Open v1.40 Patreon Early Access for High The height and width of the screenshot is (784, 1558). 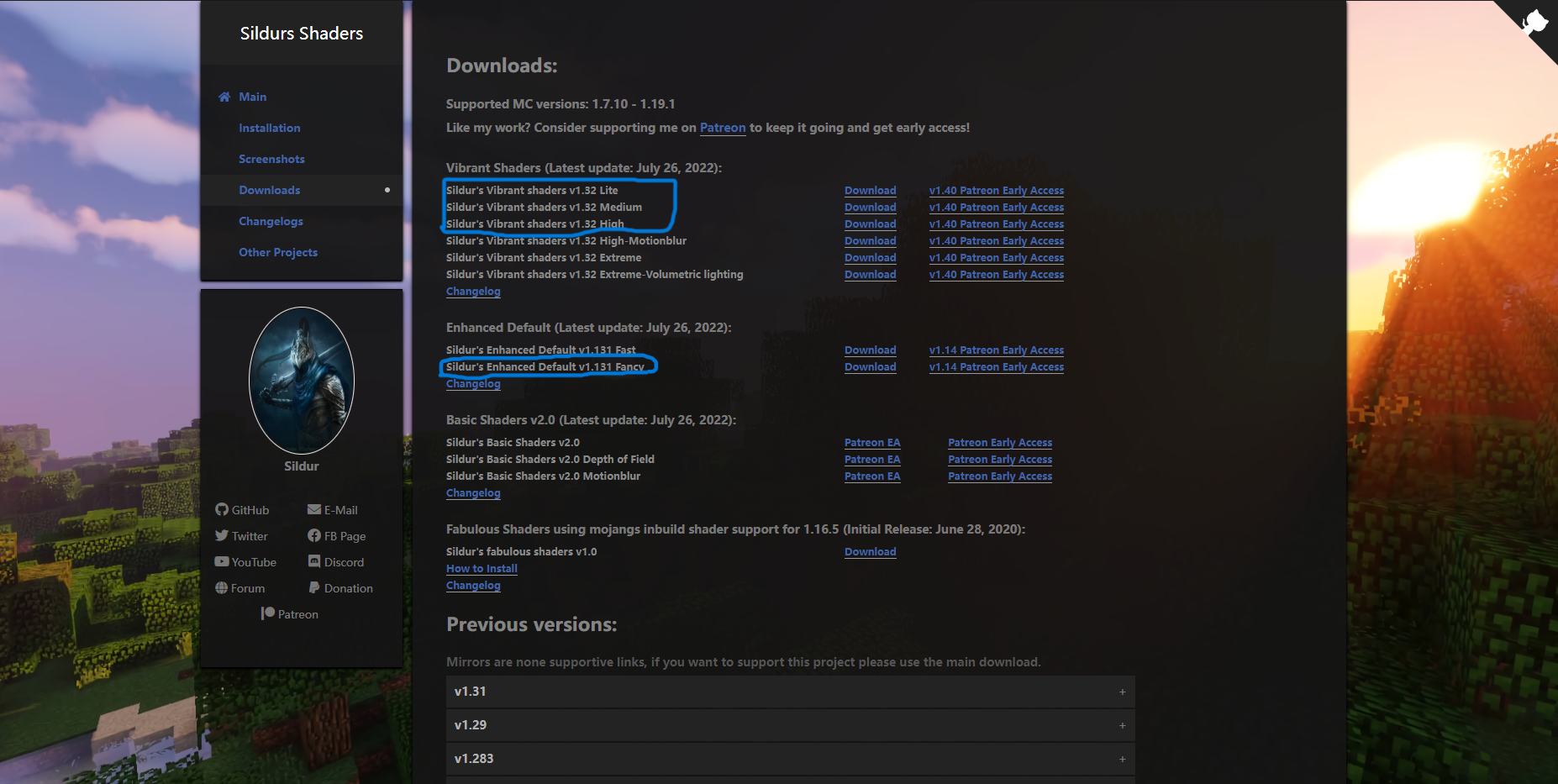click(997, 224)
